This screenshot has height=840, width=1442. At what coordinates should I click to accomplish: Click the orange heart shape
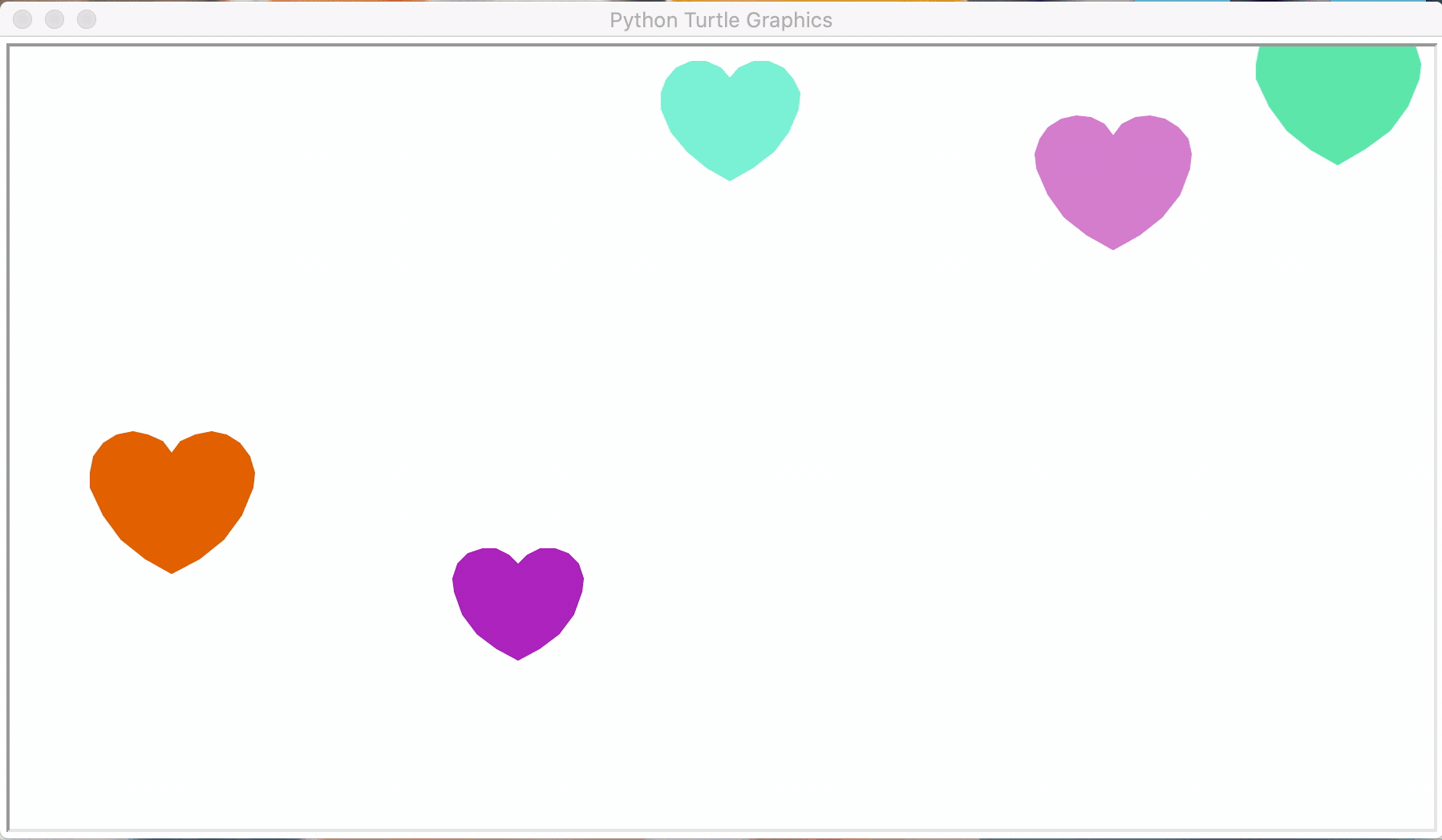(x=172, y=501)
